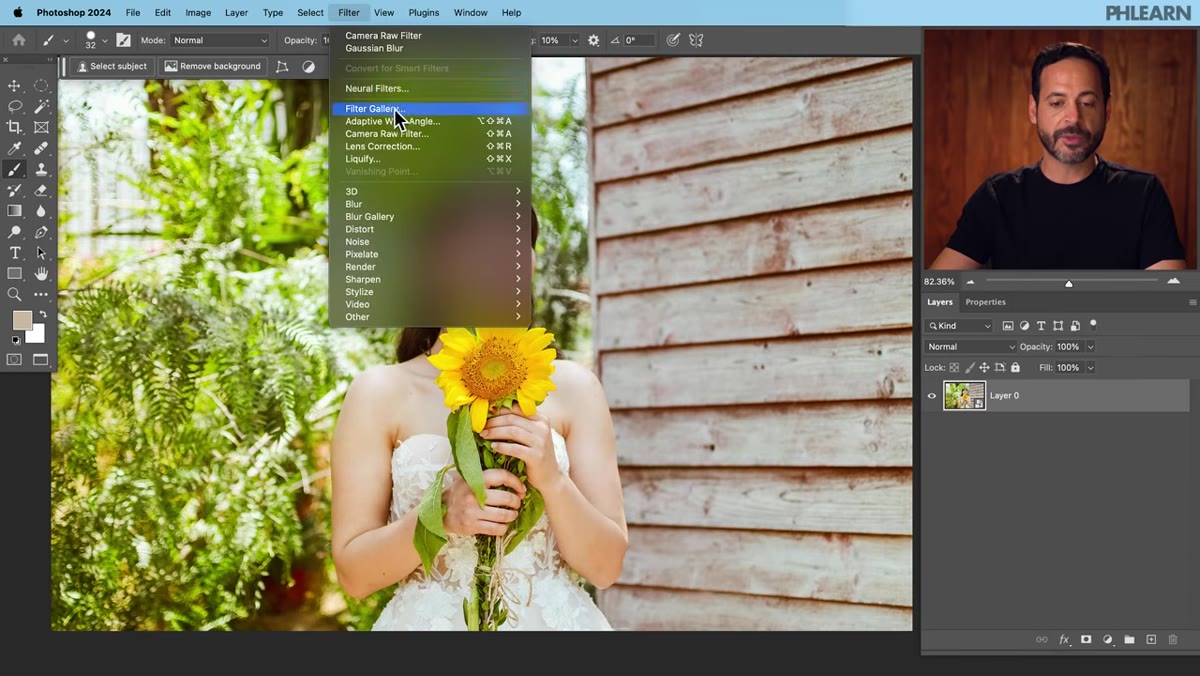Lock image pixels brush icon
Image resolution: width=1200 pixels, height=676 pixels.
(969, 368)
